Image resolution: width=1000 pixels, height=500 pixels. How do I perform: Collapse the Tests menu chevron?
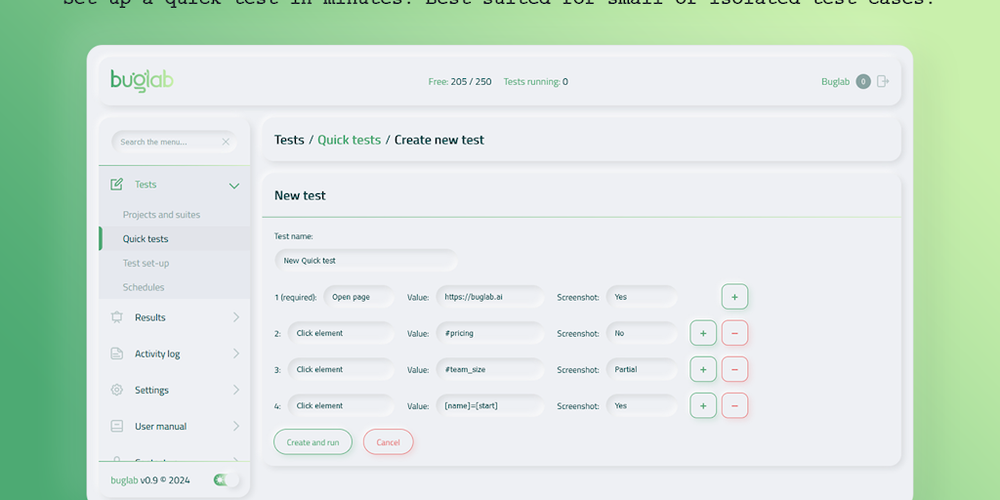click(x=234, y=186)
